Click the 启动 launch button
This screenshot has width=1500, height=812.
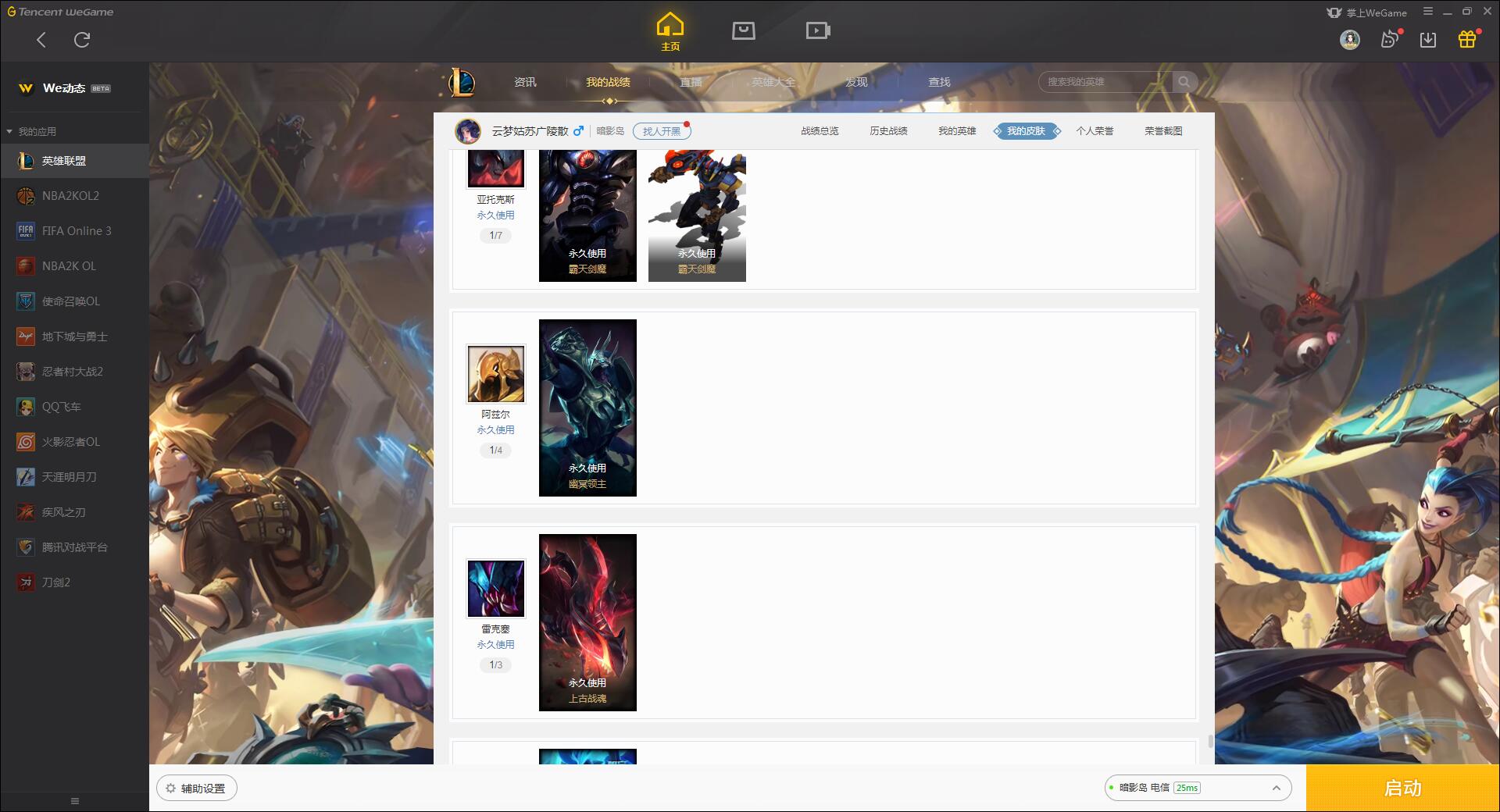pos(1403,789)
